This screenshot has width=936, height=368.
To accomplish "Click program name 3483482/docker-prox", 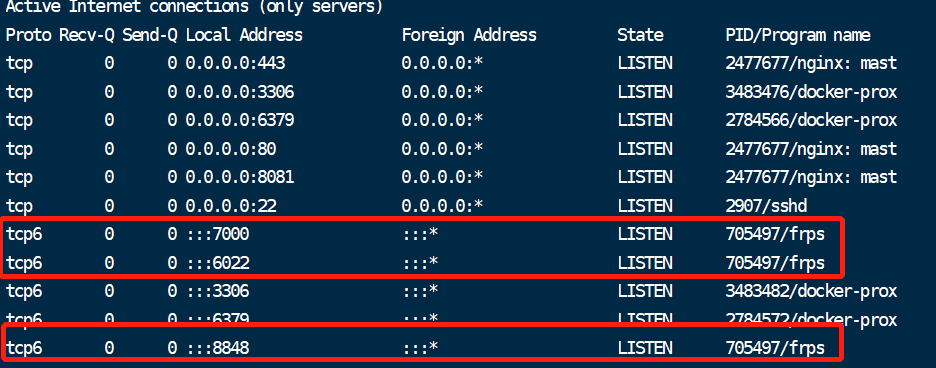I will tap(812, 292).
